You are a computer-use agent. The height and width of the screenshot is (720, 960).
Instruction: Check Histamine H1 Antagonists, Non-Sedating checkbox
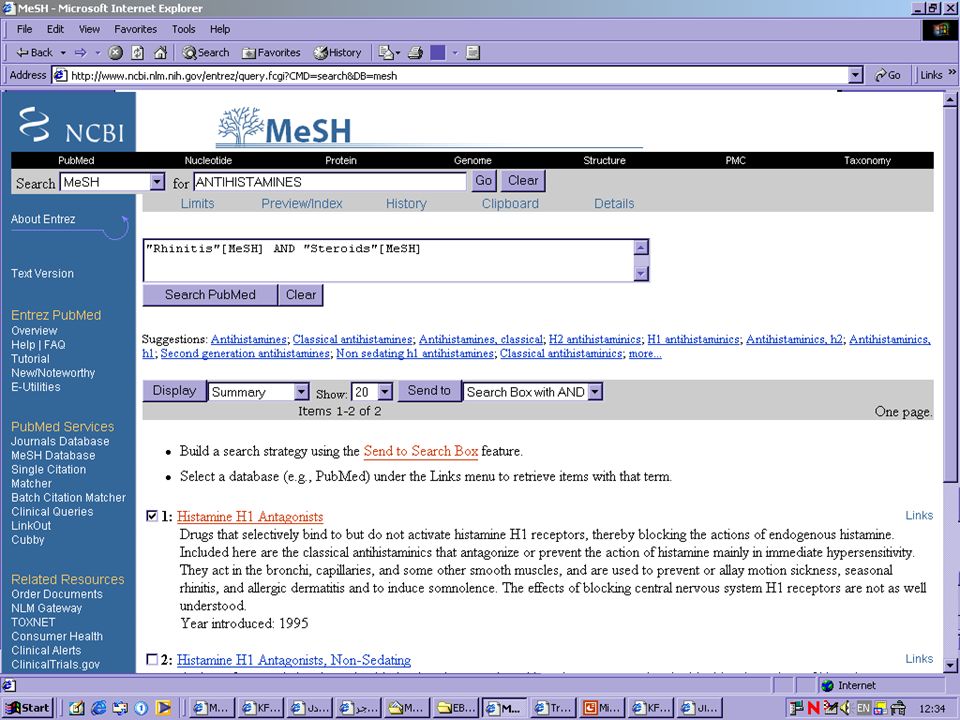[152, 659]
